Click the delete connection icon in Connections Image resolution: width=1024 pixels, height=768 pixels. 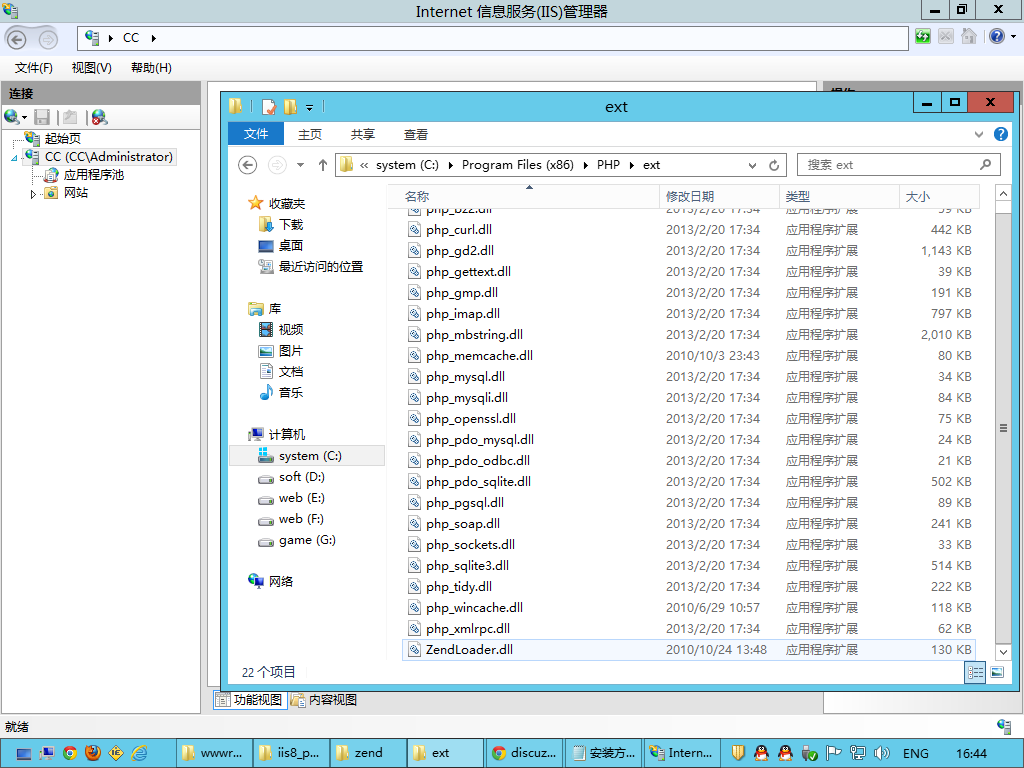tap(99, 117)
